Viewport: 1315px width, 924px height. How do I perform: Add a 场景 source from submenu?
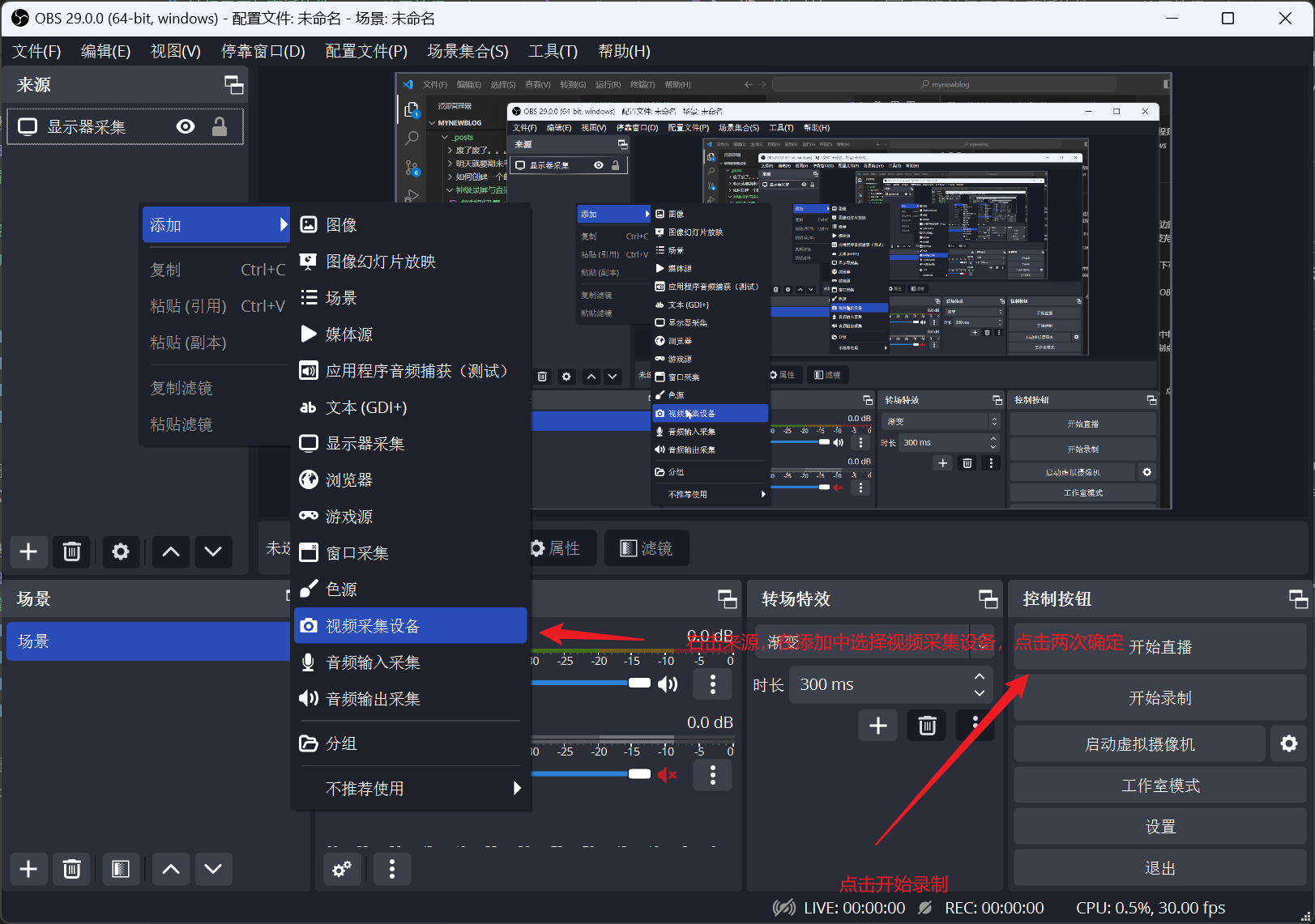(410, 298)
